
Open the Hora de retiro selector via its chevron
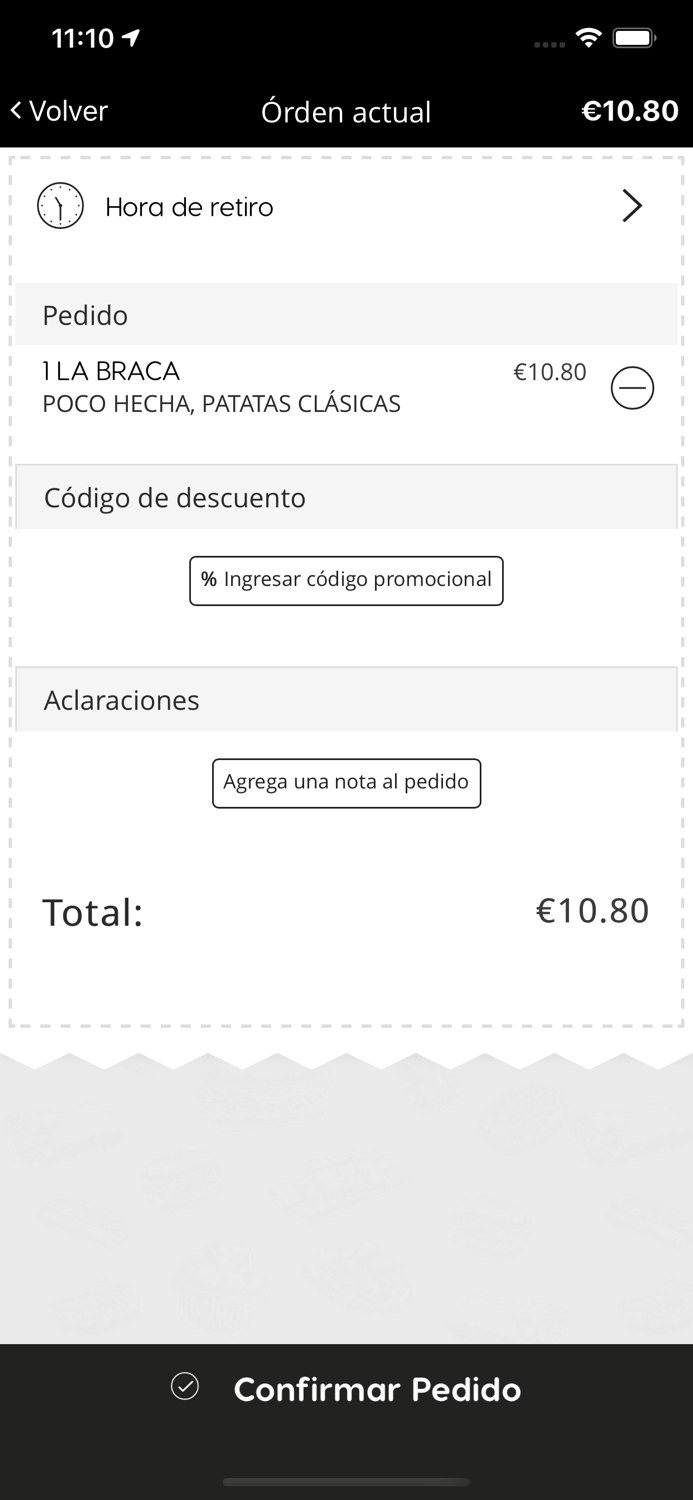632,206
